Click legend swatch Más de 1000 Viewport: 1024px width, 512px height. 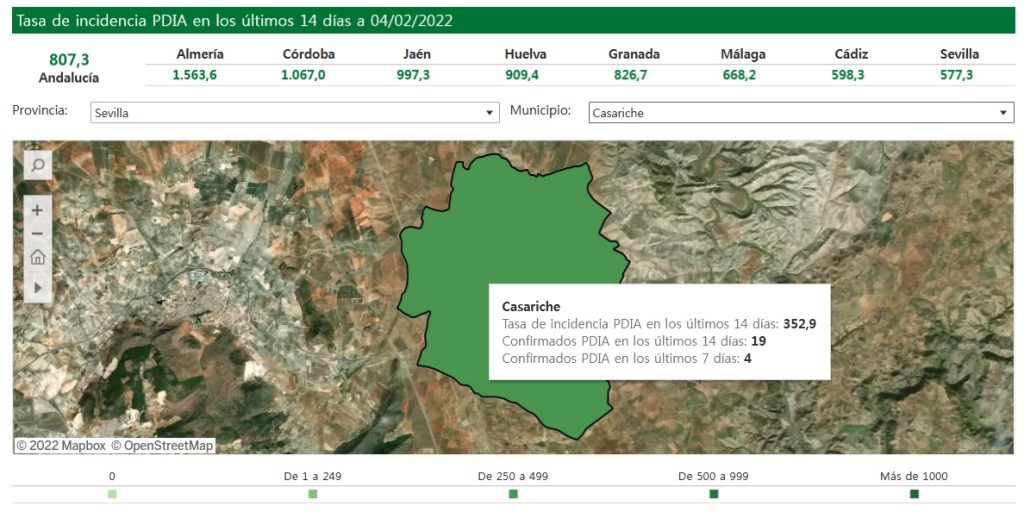[x=914, y=494]
